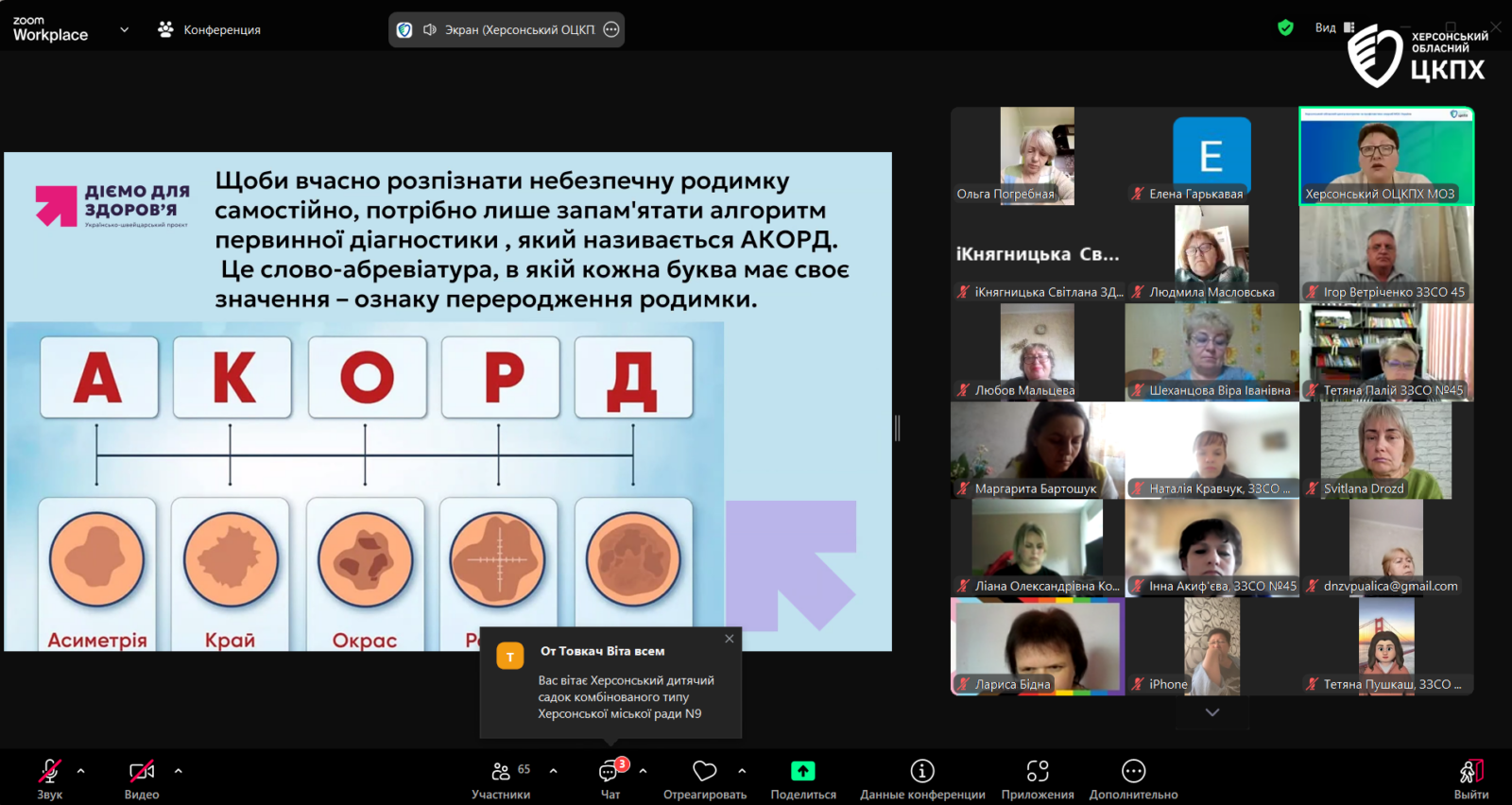The image size is (1512, 805).
Task: Close the chat message notification popup
Action: point(730,639)
